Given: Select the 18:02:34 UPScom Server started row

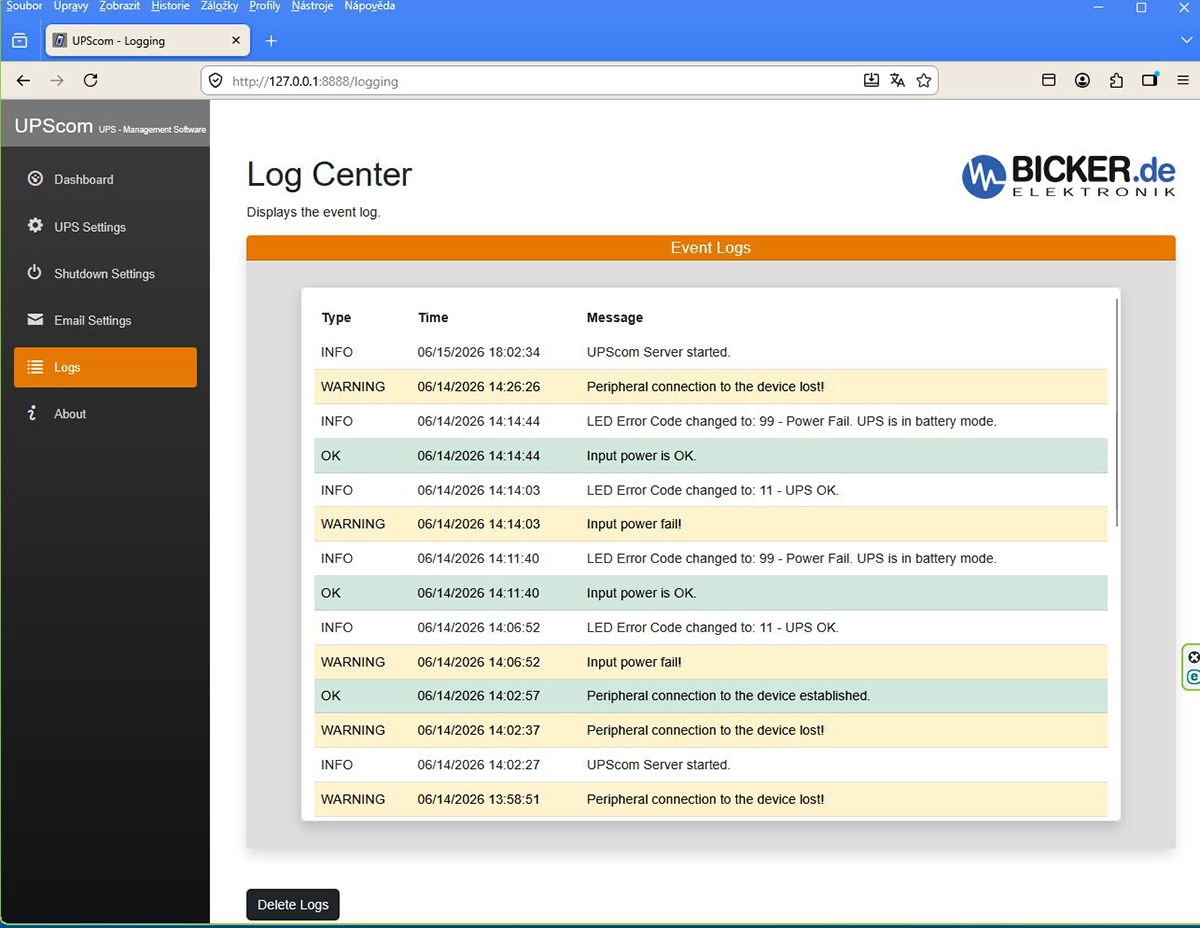Looking at the screenshot, I should click(710, 352).
